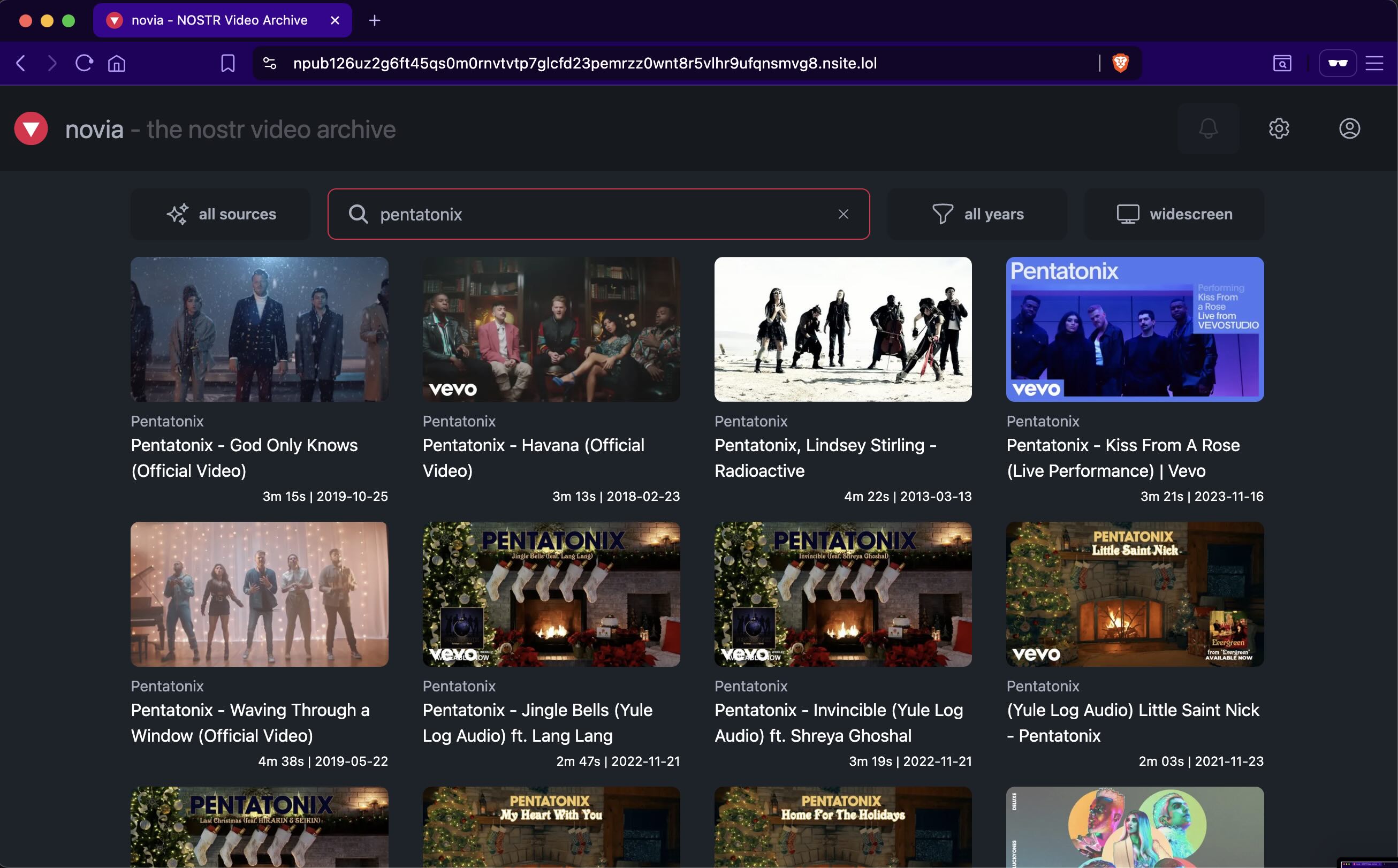The height and width of the screenshot is (868, 1398).
Task: Click channel name above Kiss From A Rose
Action: click(1043, 421)
